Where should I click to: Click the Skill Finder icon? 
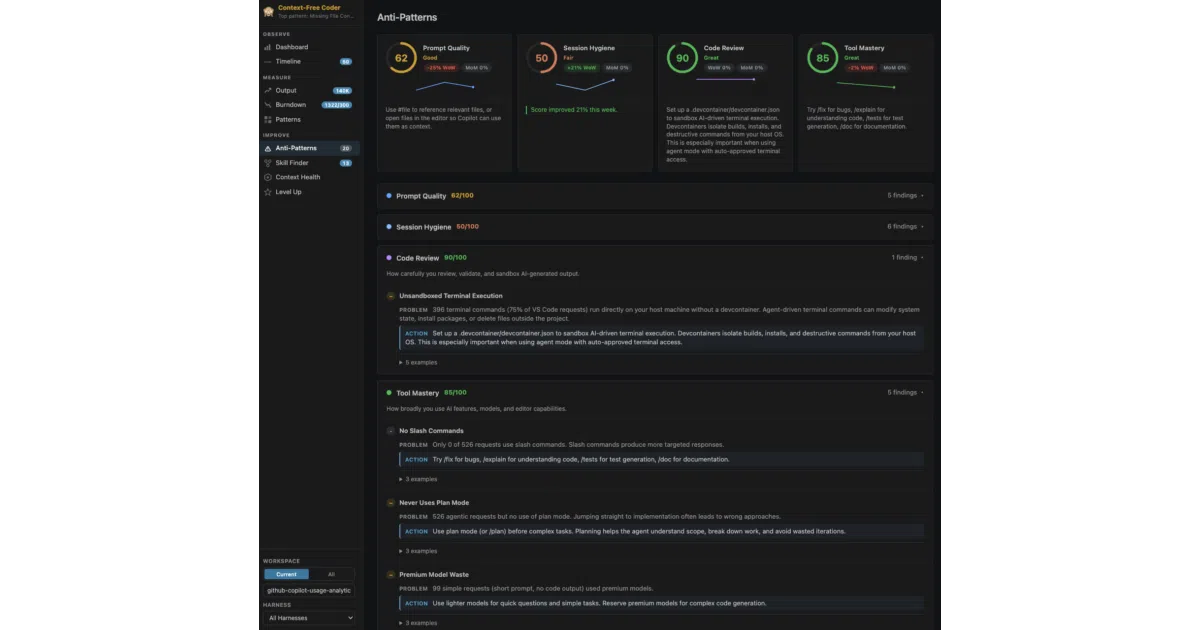click(267, 162)
